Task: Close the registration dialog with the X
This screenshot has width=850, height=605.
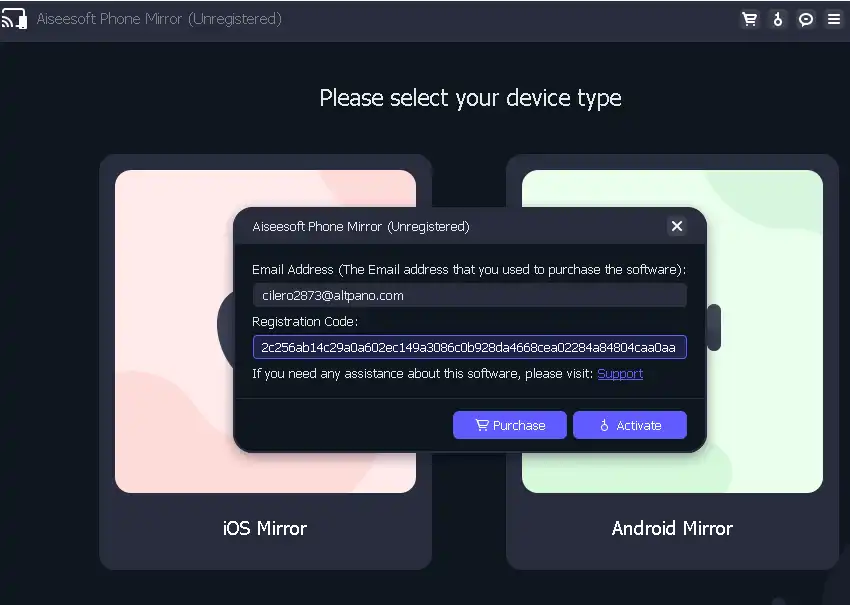Action: [x=677, y=226]
